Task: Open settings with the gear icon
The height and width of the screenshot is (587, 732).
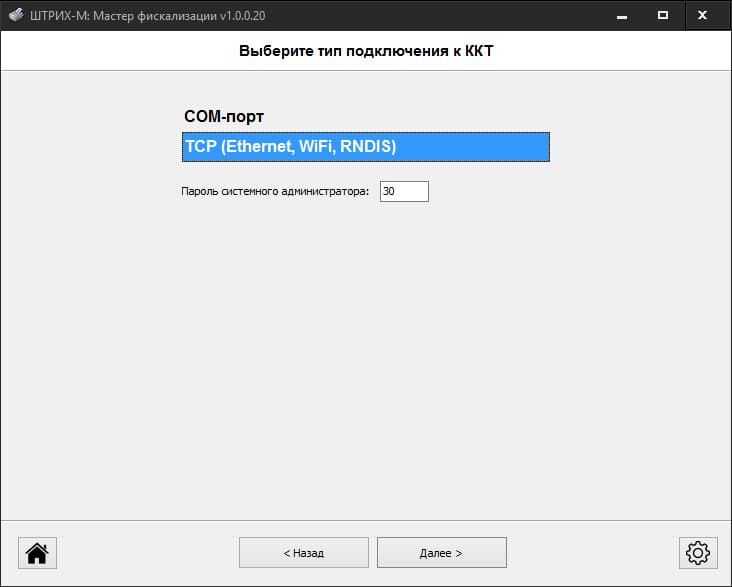Action: click(698, 553)
